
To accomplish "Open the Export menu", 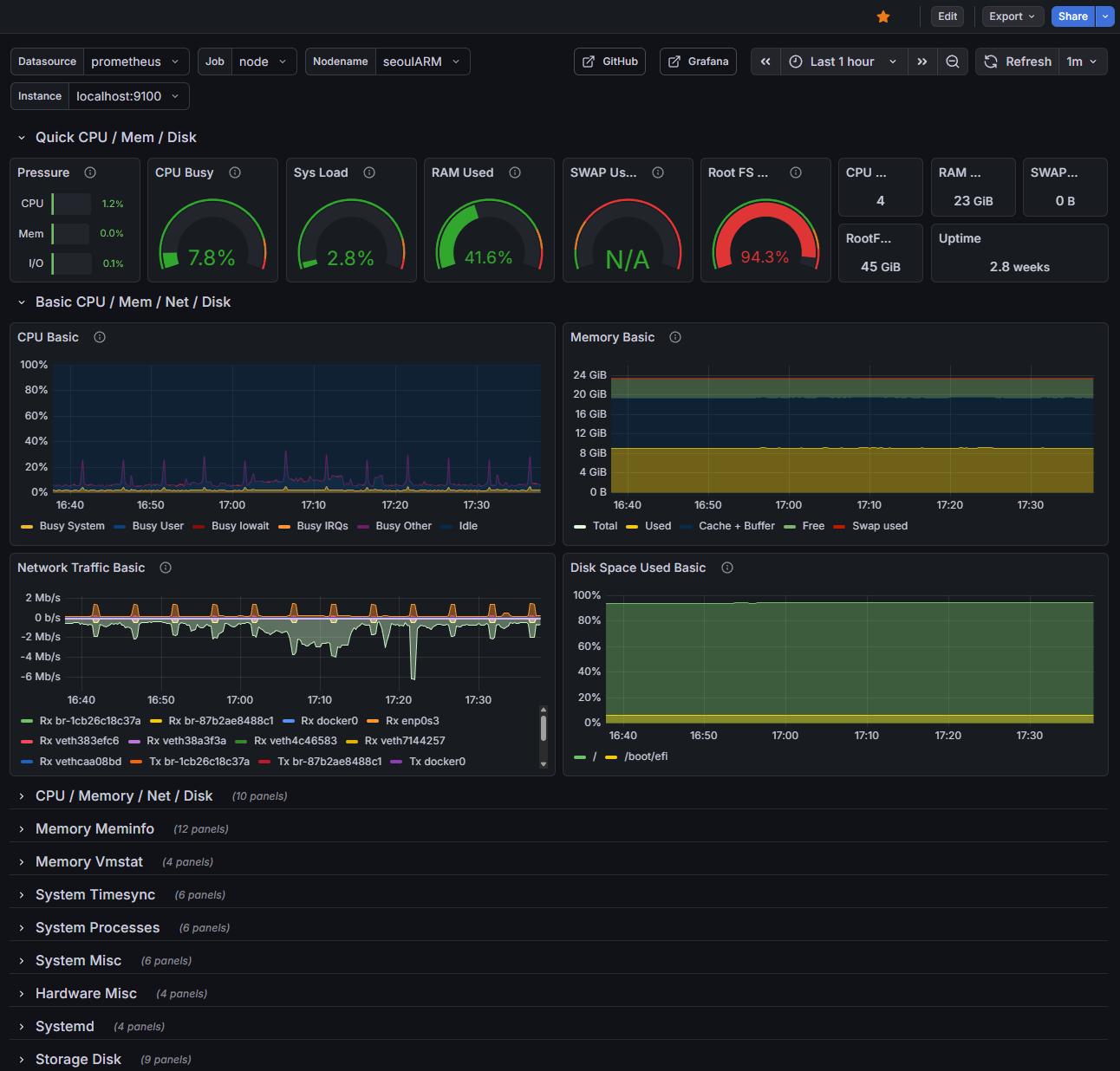I will 1012,16.
